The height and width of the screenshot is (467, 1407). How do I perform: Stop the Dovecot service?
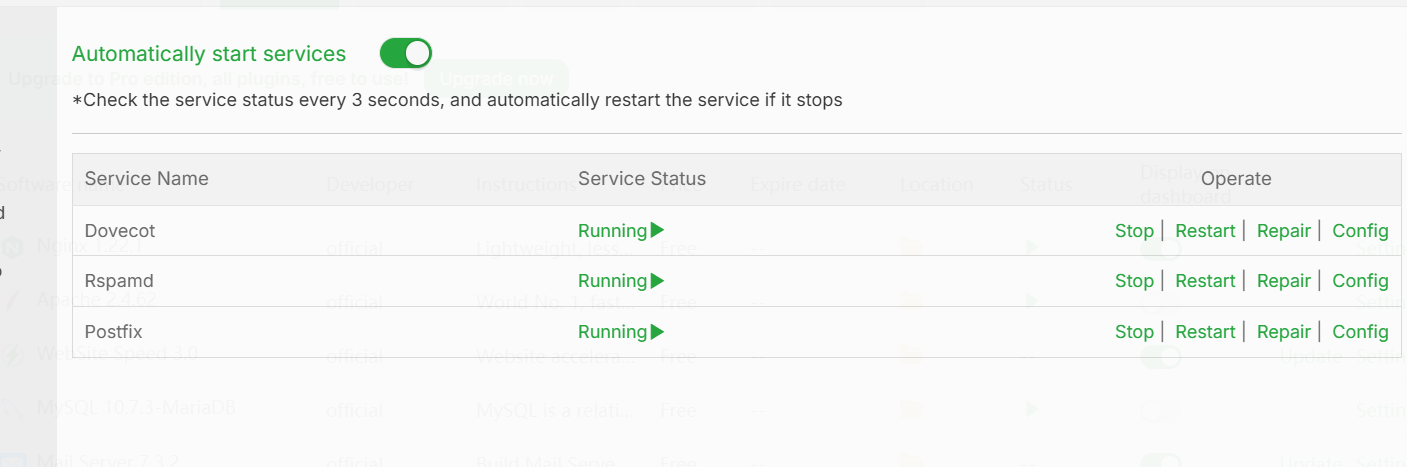click(1134, 231)
